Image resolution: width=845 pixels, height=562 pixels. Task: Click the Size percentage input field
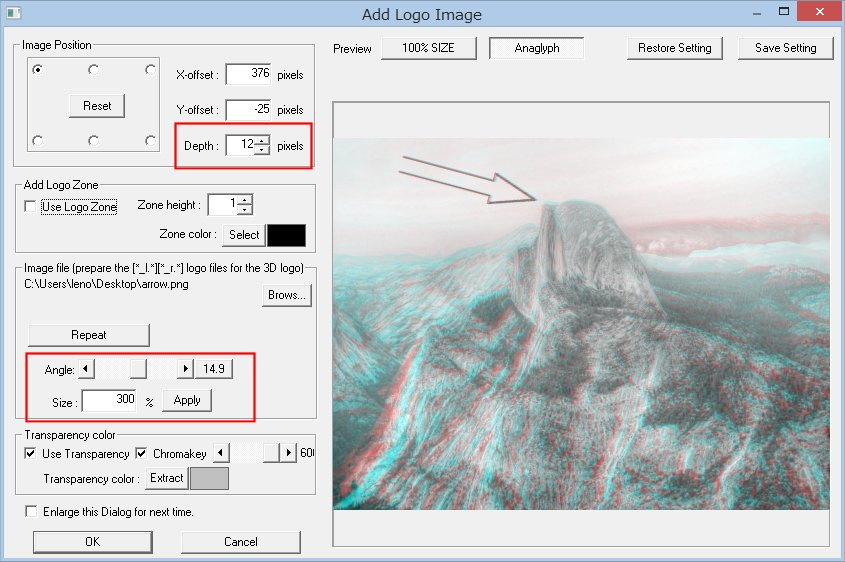pos(109,400)
